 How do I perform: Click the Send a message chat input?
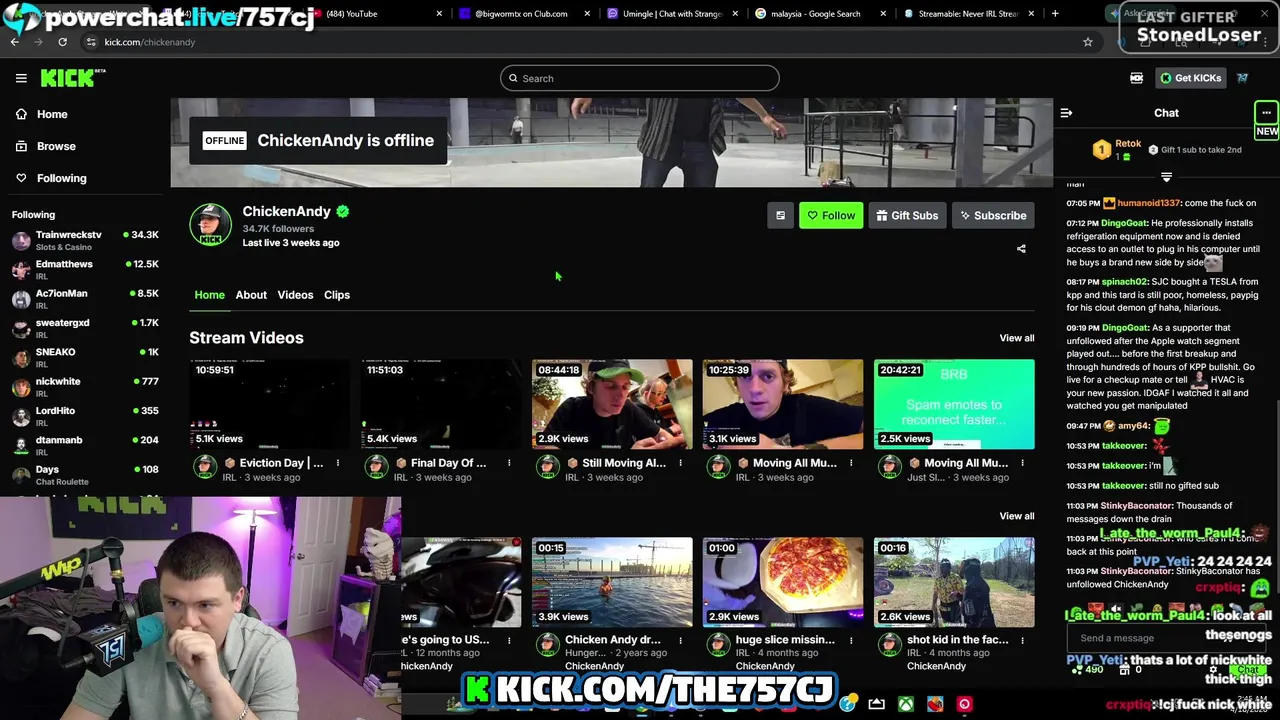pyautogui.click(x=1166, y=638)
